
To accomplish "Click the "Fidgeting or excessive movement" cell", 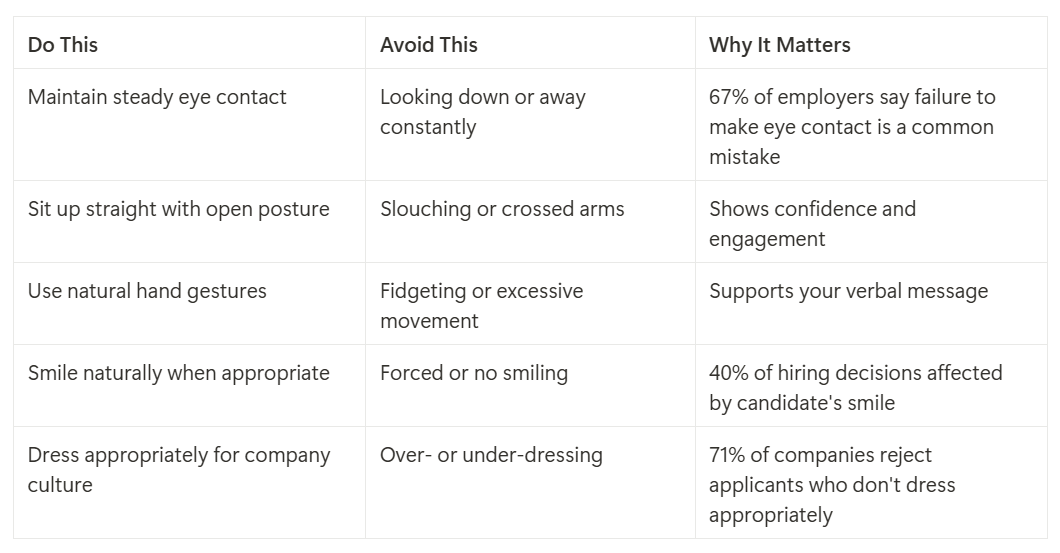I will click(x=481, y=306).
